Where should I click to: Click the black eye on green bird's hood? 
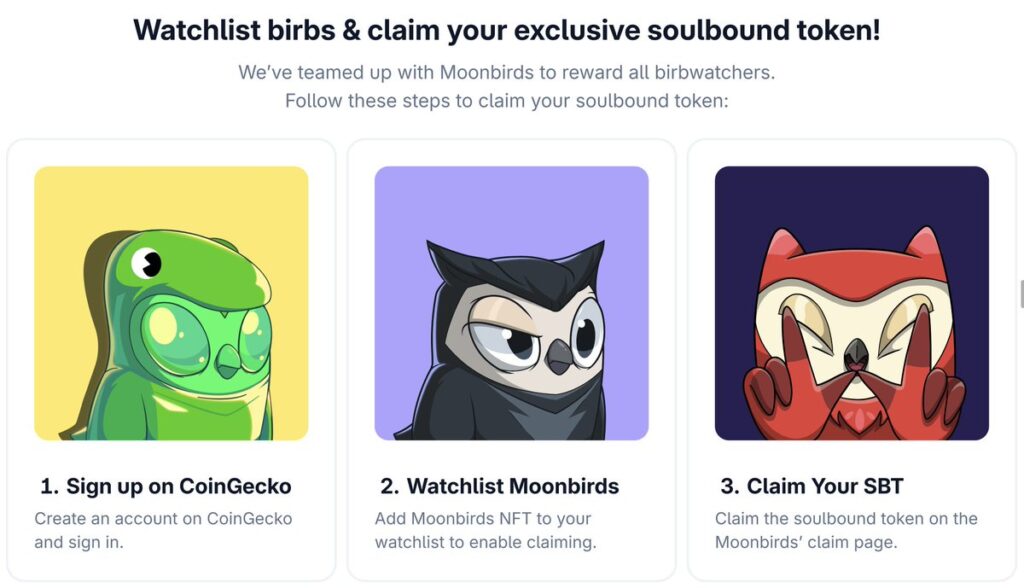point(150,263)
